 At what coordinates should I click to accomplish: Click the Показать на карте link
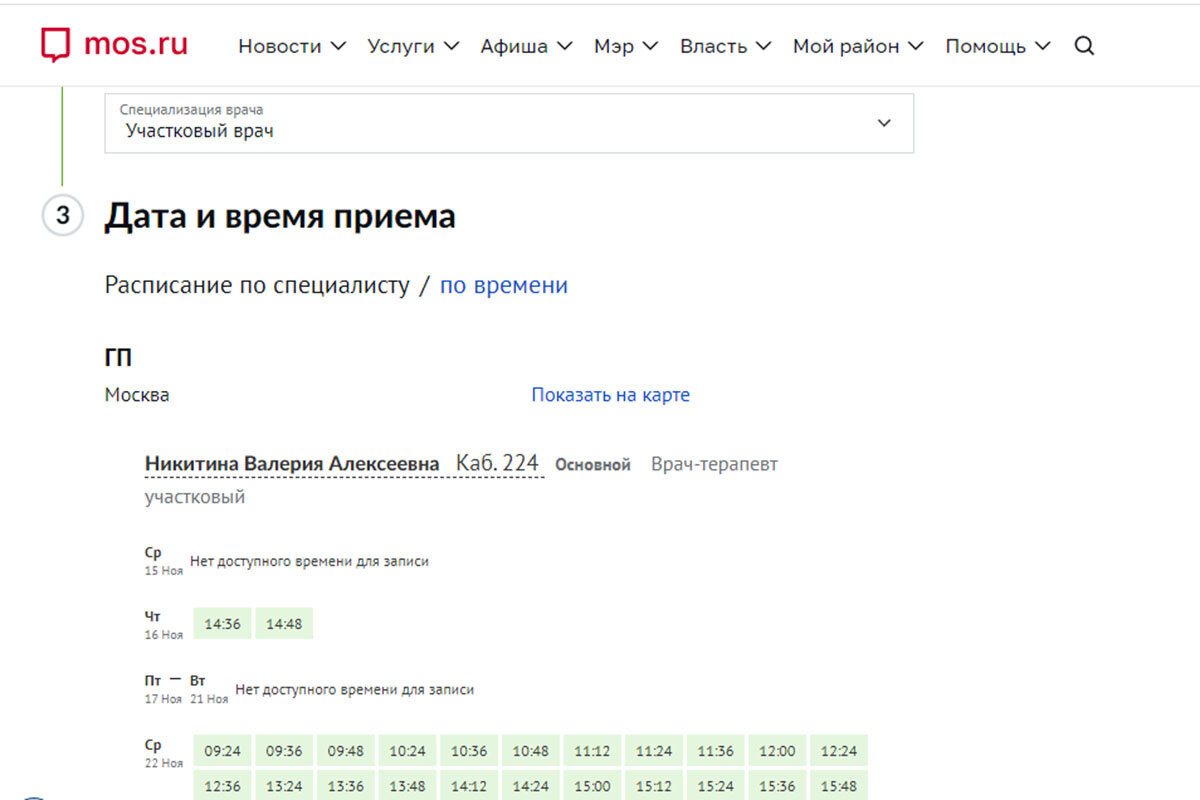(610, 394)
